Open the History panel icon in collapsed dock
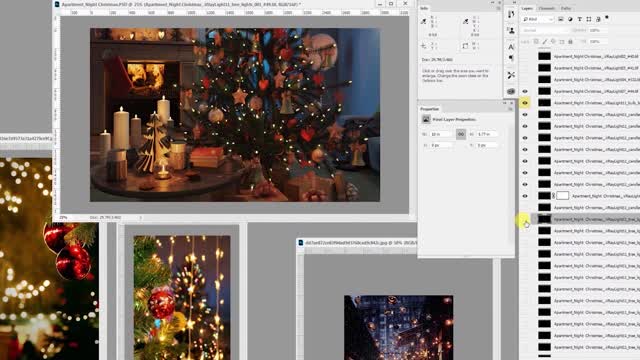640x360 pixels. click(511, 15)
